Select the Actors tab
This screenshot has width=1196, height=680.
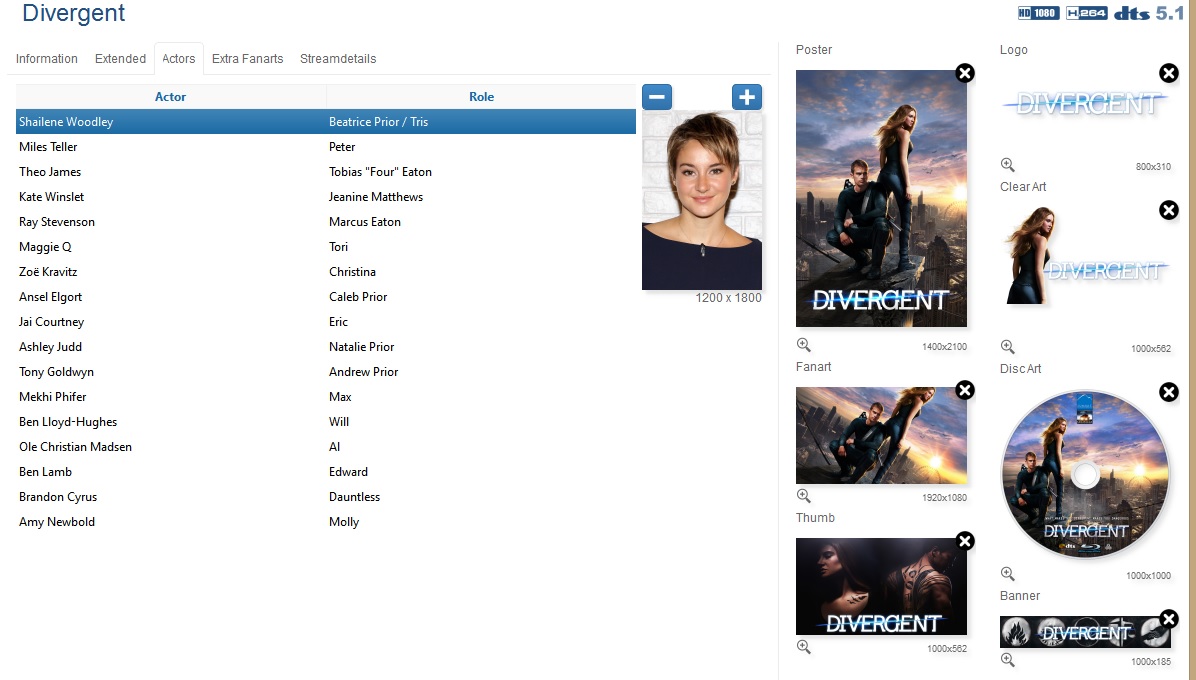pos(178,59)
